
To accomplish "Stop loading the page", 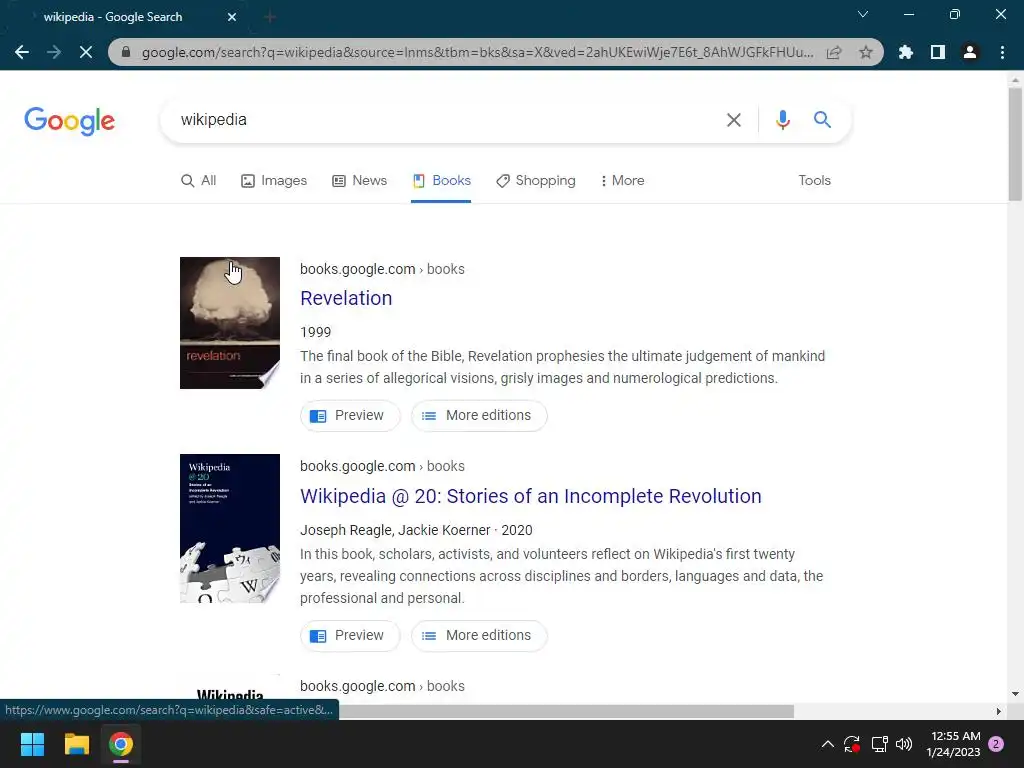I will click(86, 52).
